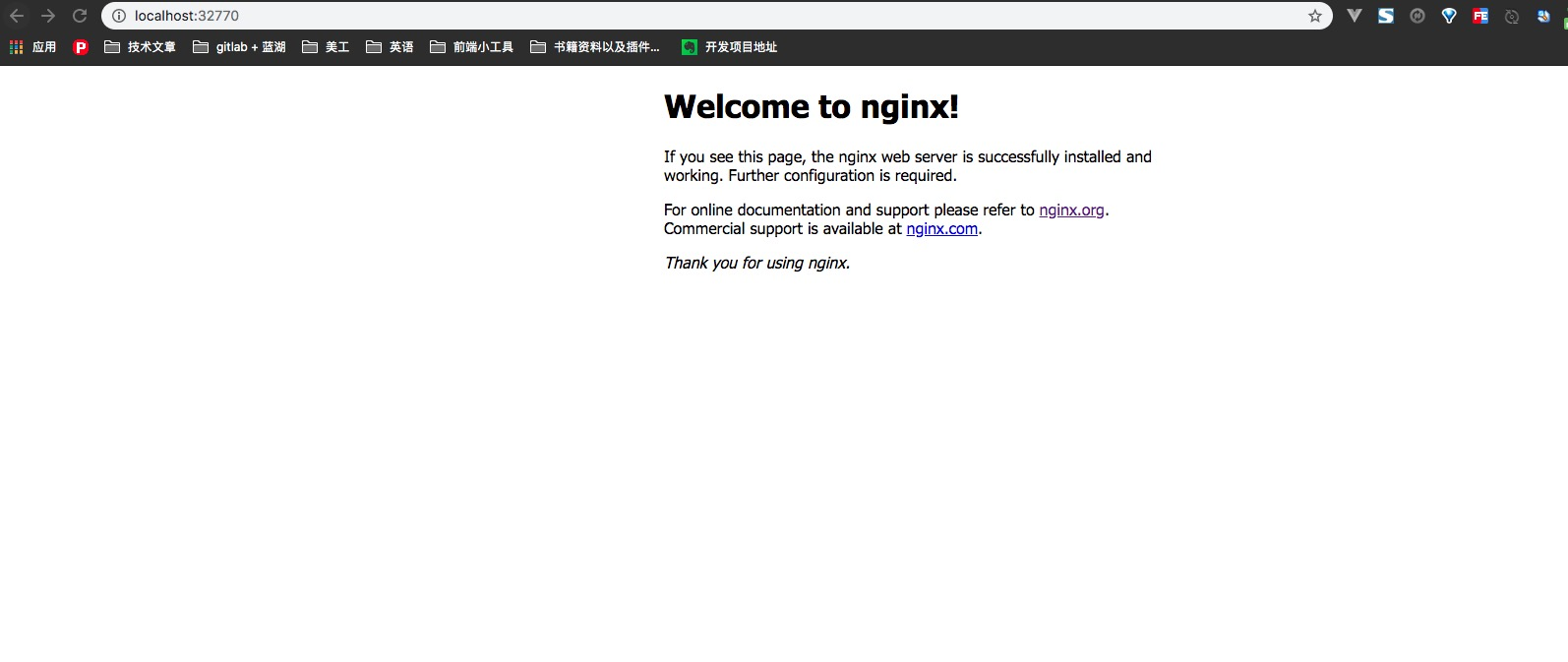Open the 技术文章 bookmarks folder
The image size is (1568, 662).
pos(140,47)
